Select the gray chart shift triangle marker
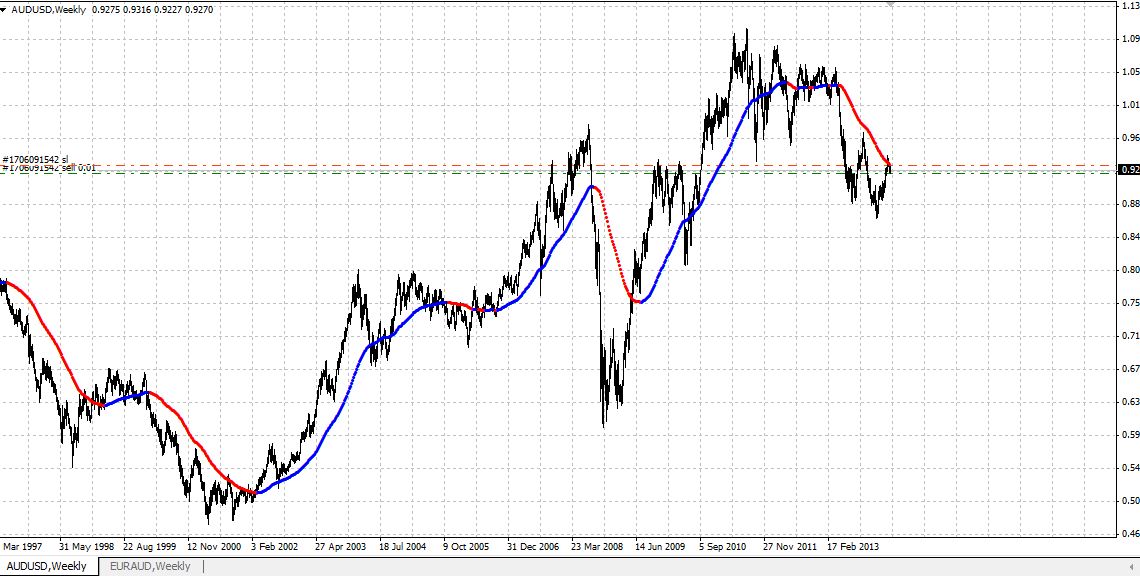 891,4
